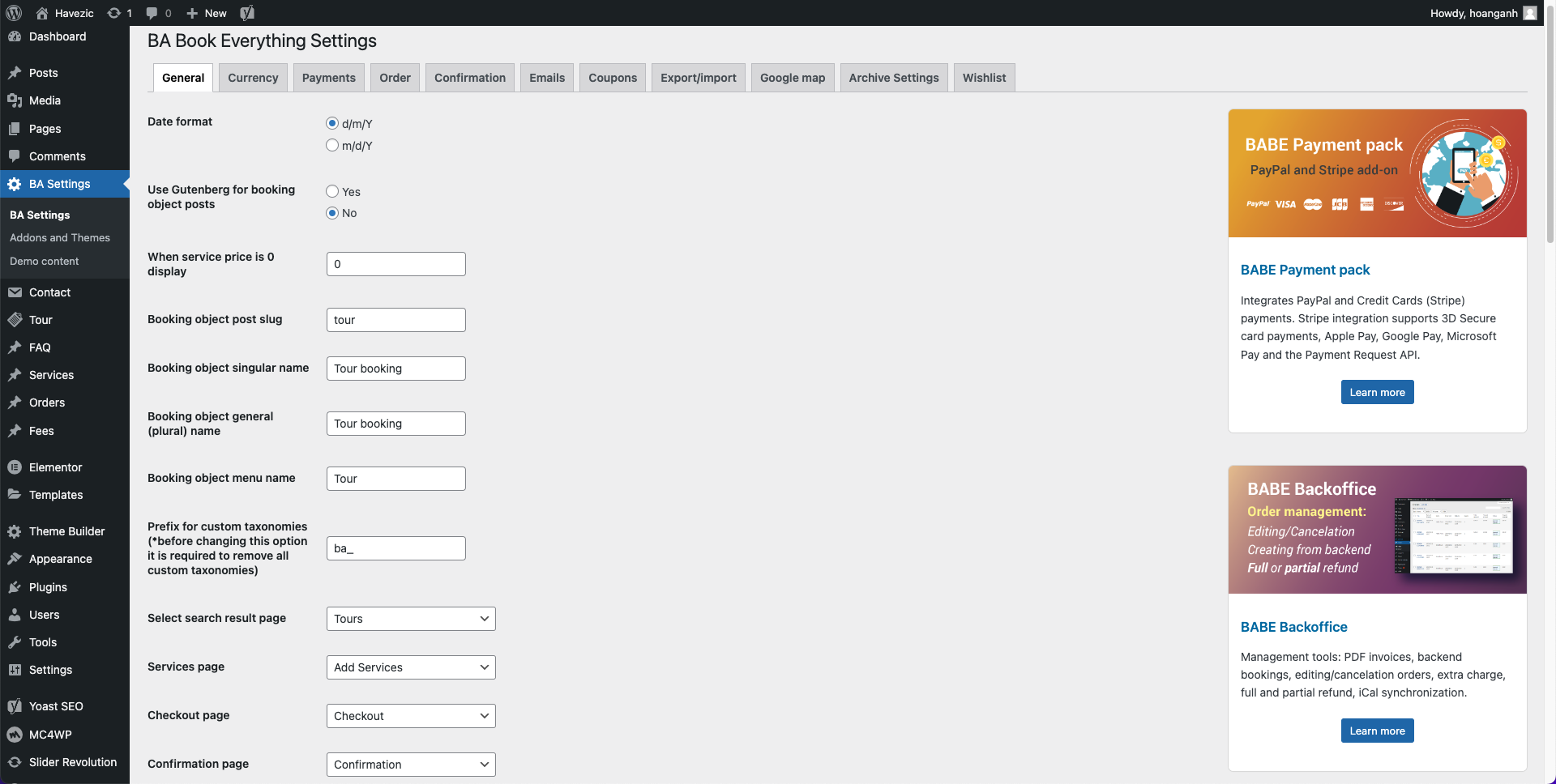The height and width of the screenshot is (784, 1556).
Task: Focus the custom taxonomies prefix field
Action: point(396,548)
